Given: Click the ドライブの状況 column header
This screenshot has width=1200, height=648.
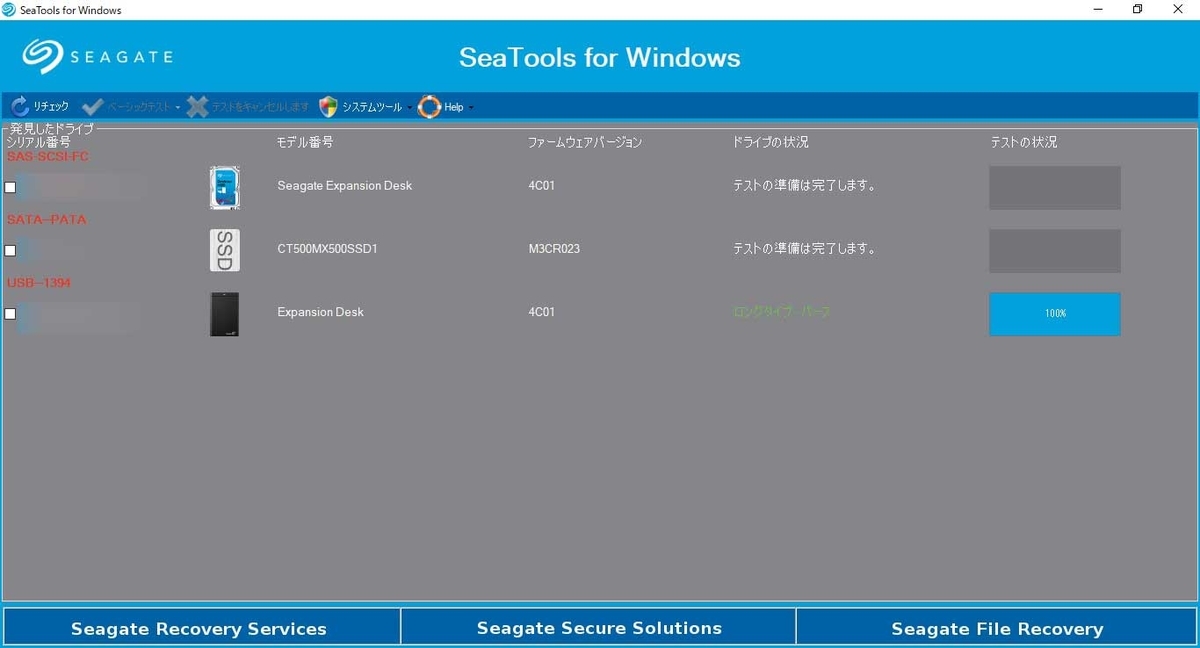Looking at the screenshot, I should point(771,142).
